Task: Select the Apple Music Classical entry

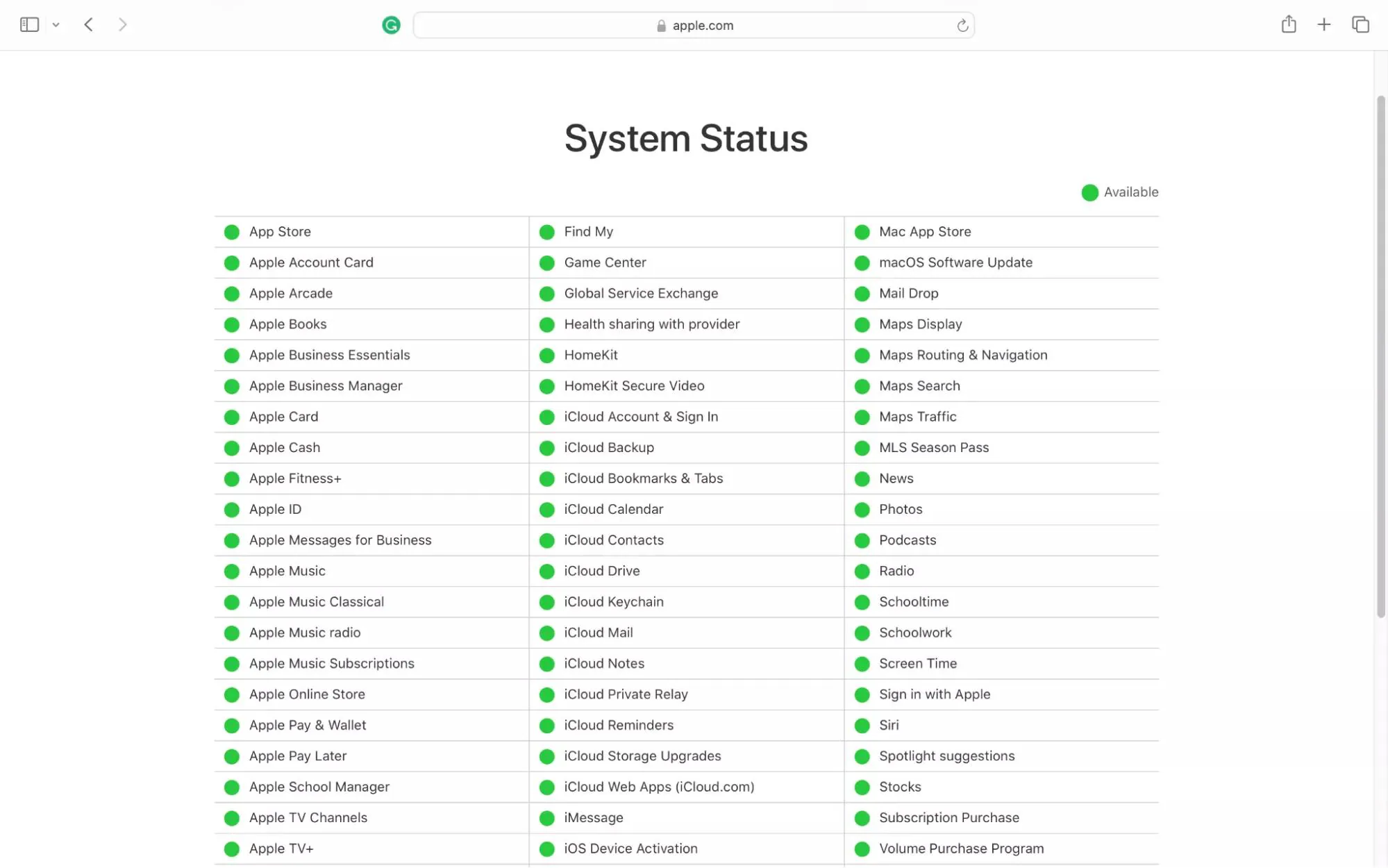Action: pos(317,602)
